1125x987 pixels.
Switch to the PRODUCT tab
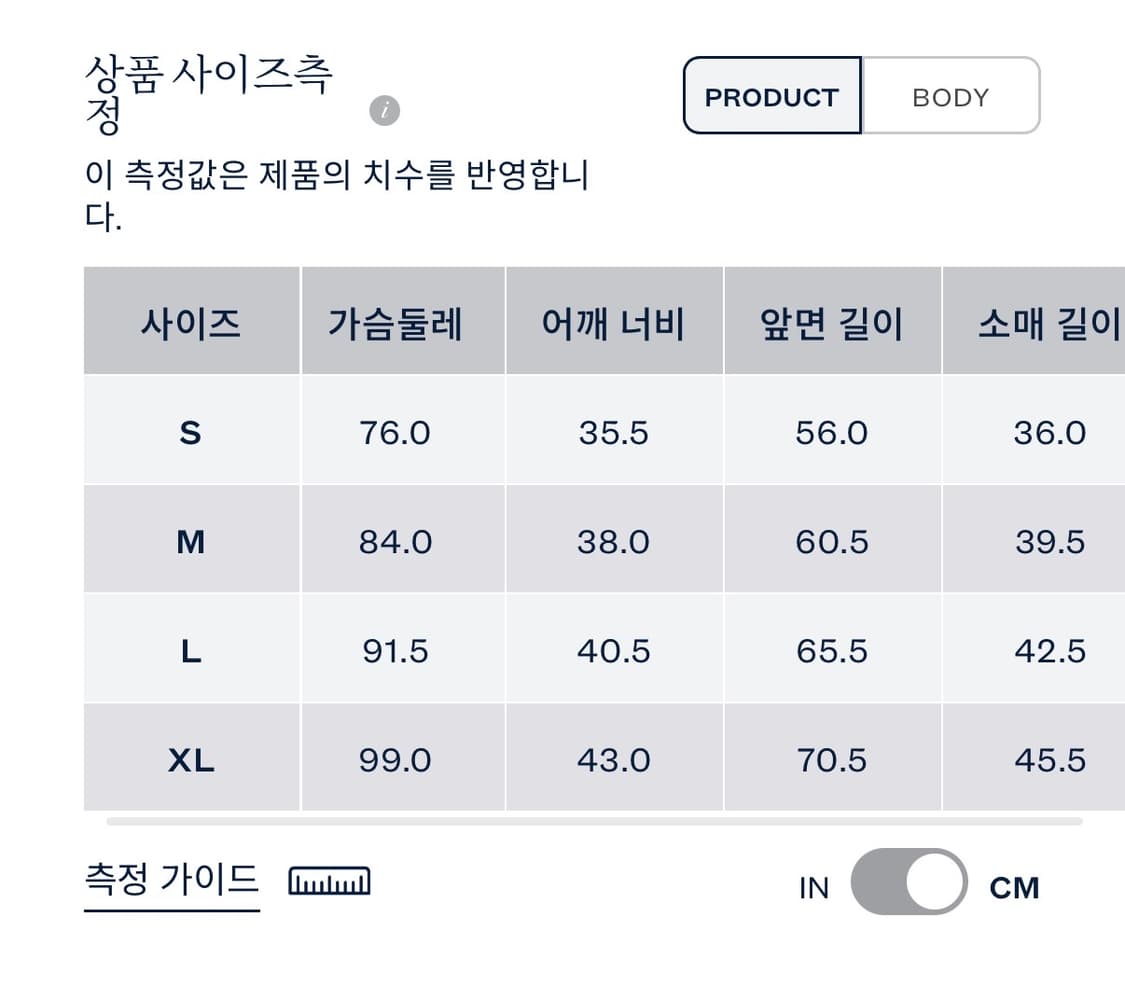771,97
